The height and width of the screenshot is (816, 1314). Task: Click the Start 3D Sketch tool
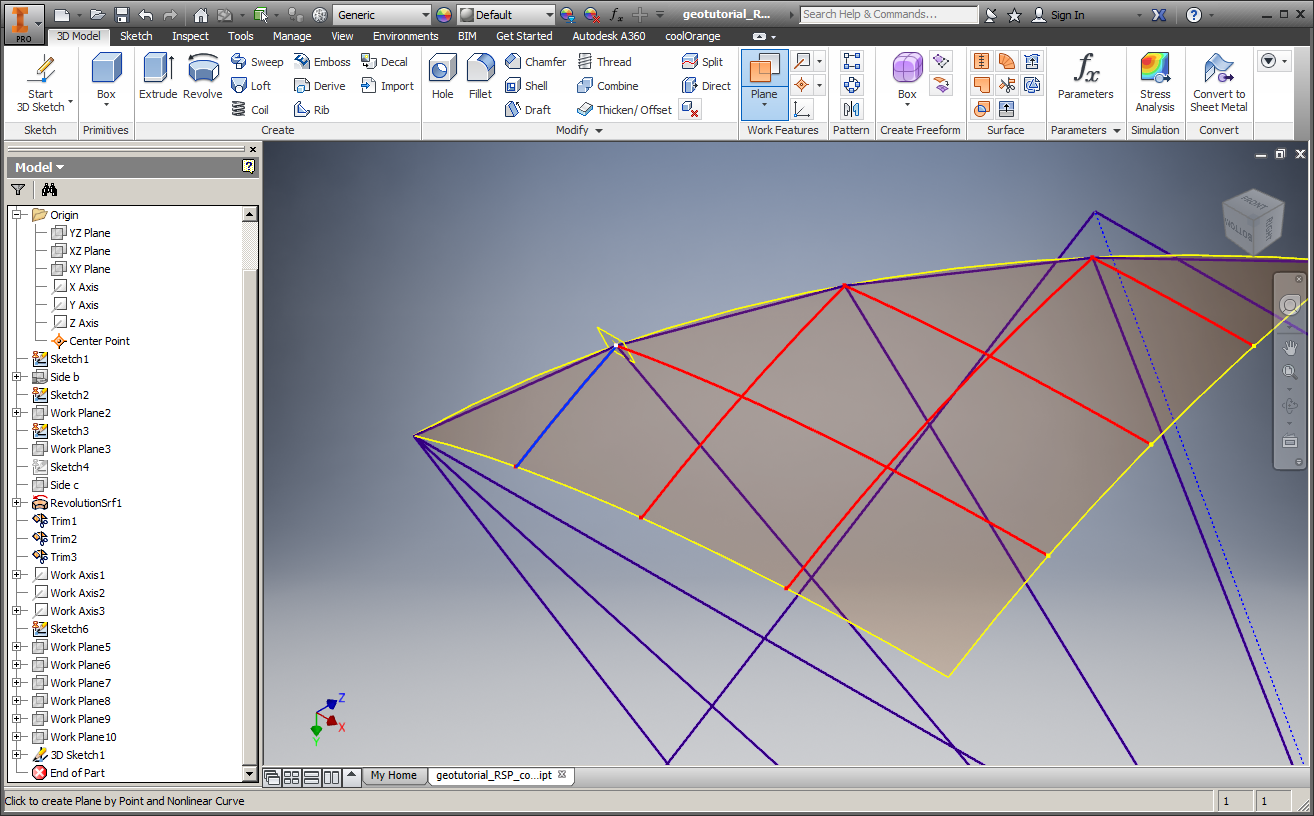click(x=40, y=84)
